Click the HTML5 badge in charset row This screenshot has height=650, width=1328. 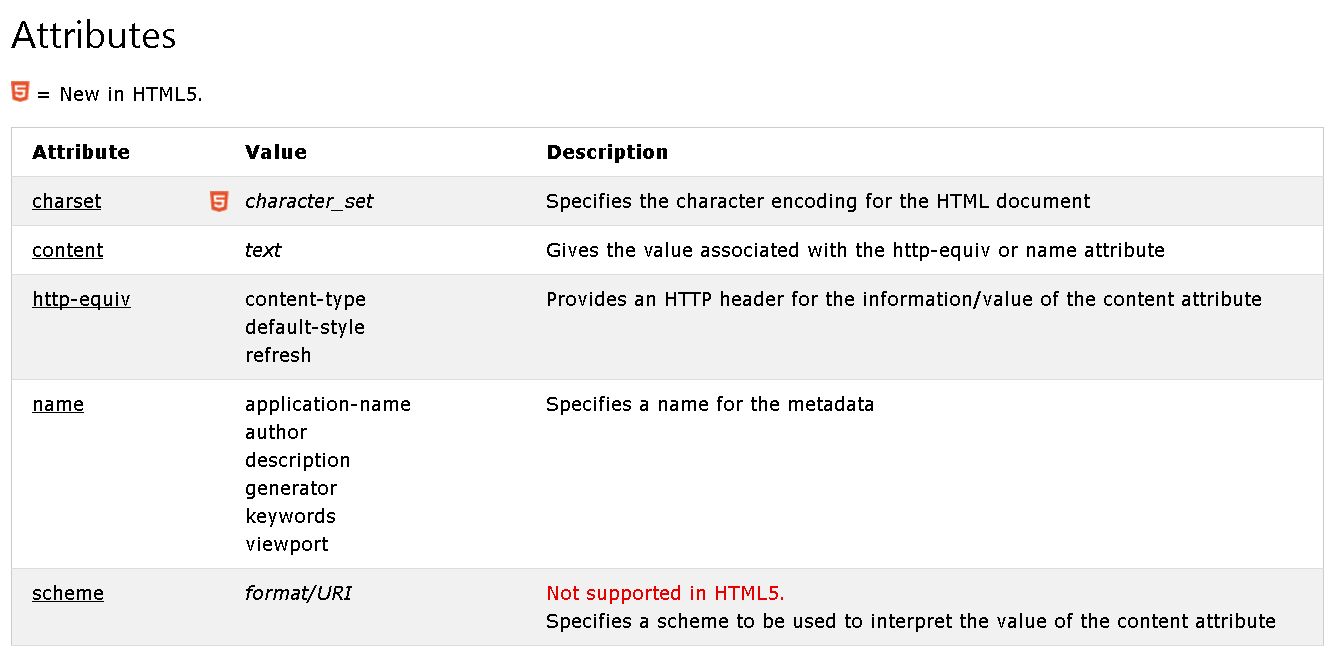pos(219,201)
